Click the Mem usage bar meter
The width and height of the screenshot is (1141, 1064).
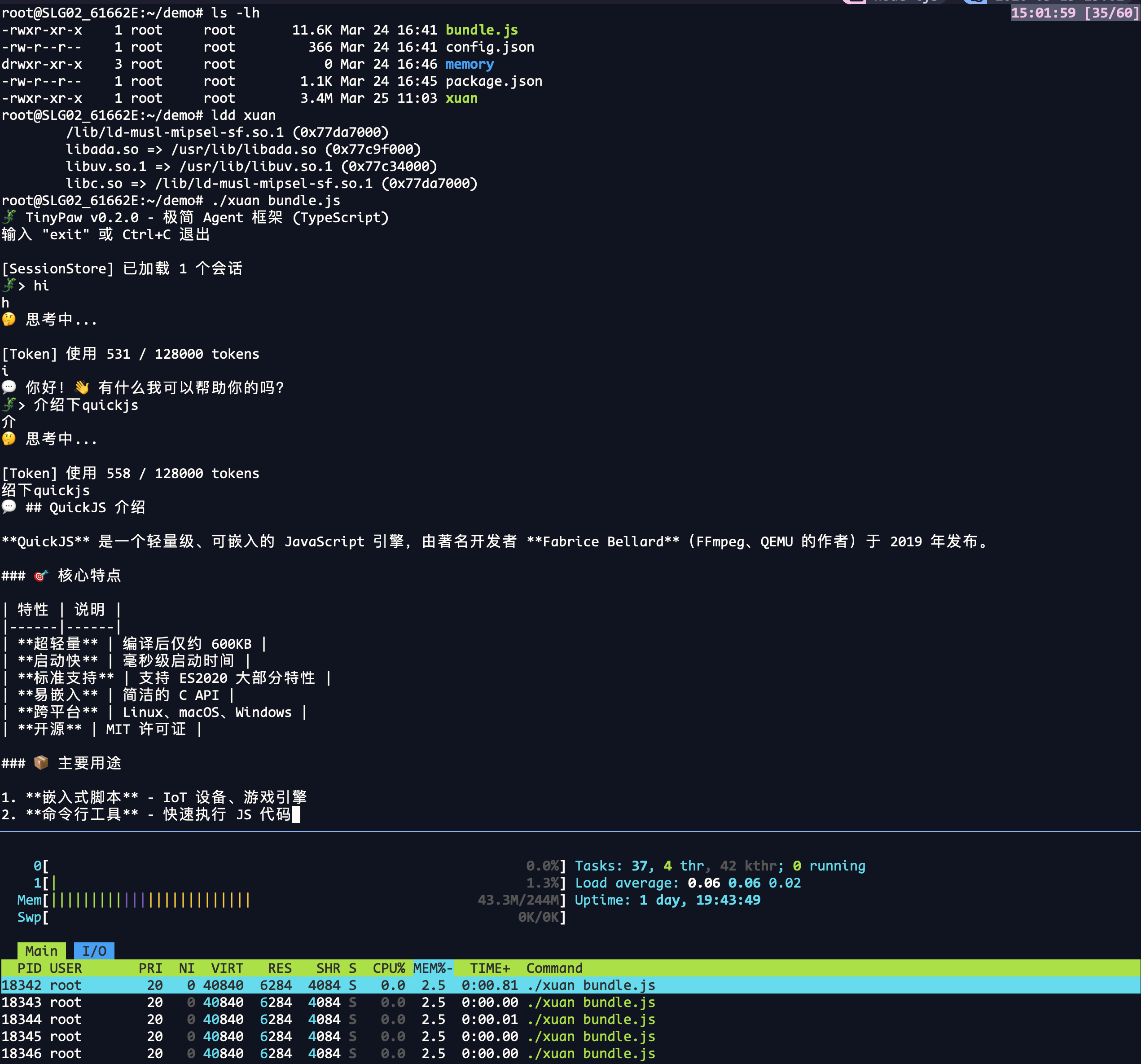click(292, 900)
